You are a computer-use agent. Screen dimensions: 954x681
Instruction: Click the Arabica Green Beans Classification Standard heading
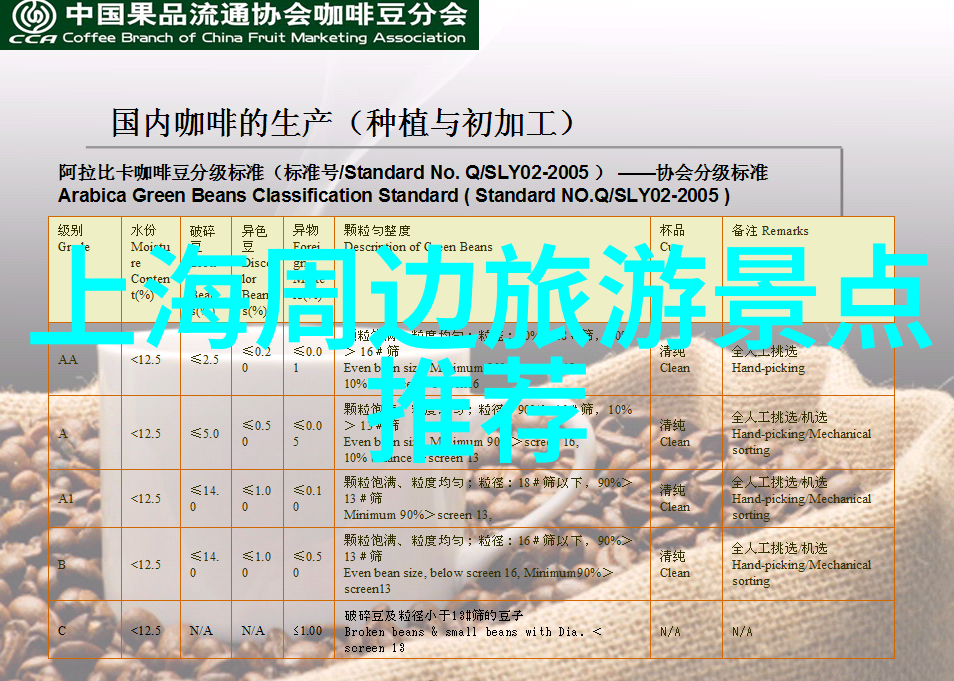click(394, 195)
